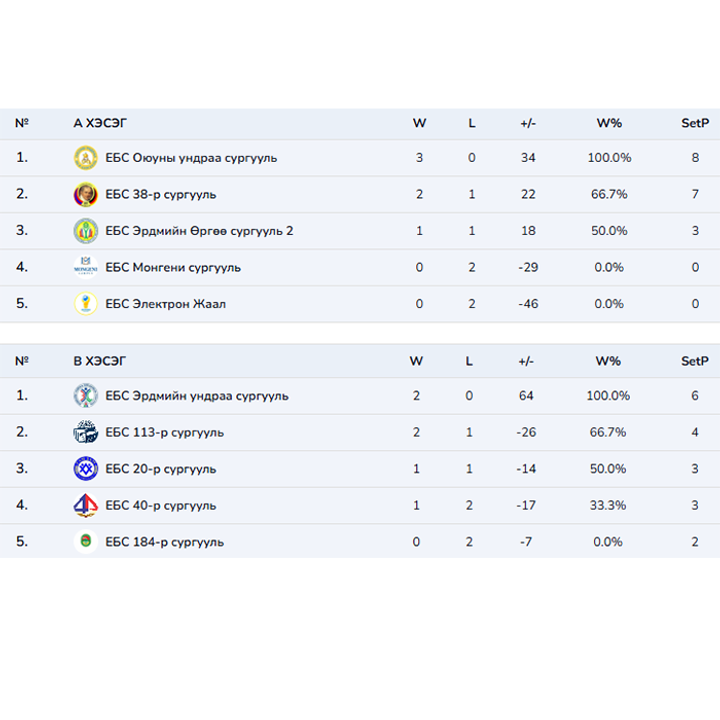This screenshot has width=720, height=720.
Task: Click the А ХЭСЭГ group header
Action: 100,123
